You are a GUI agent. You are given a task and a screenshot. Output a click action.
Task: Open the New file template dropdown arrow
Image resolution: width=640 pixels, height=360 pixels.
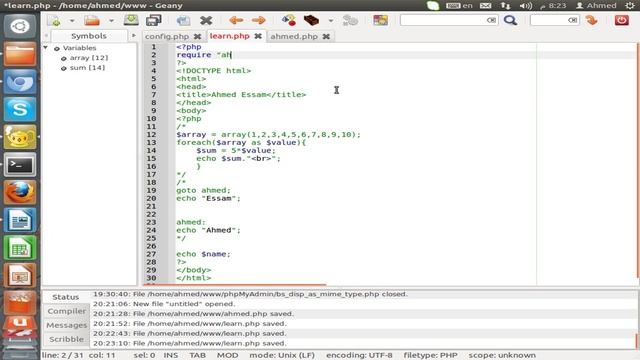tap(72, 20)
